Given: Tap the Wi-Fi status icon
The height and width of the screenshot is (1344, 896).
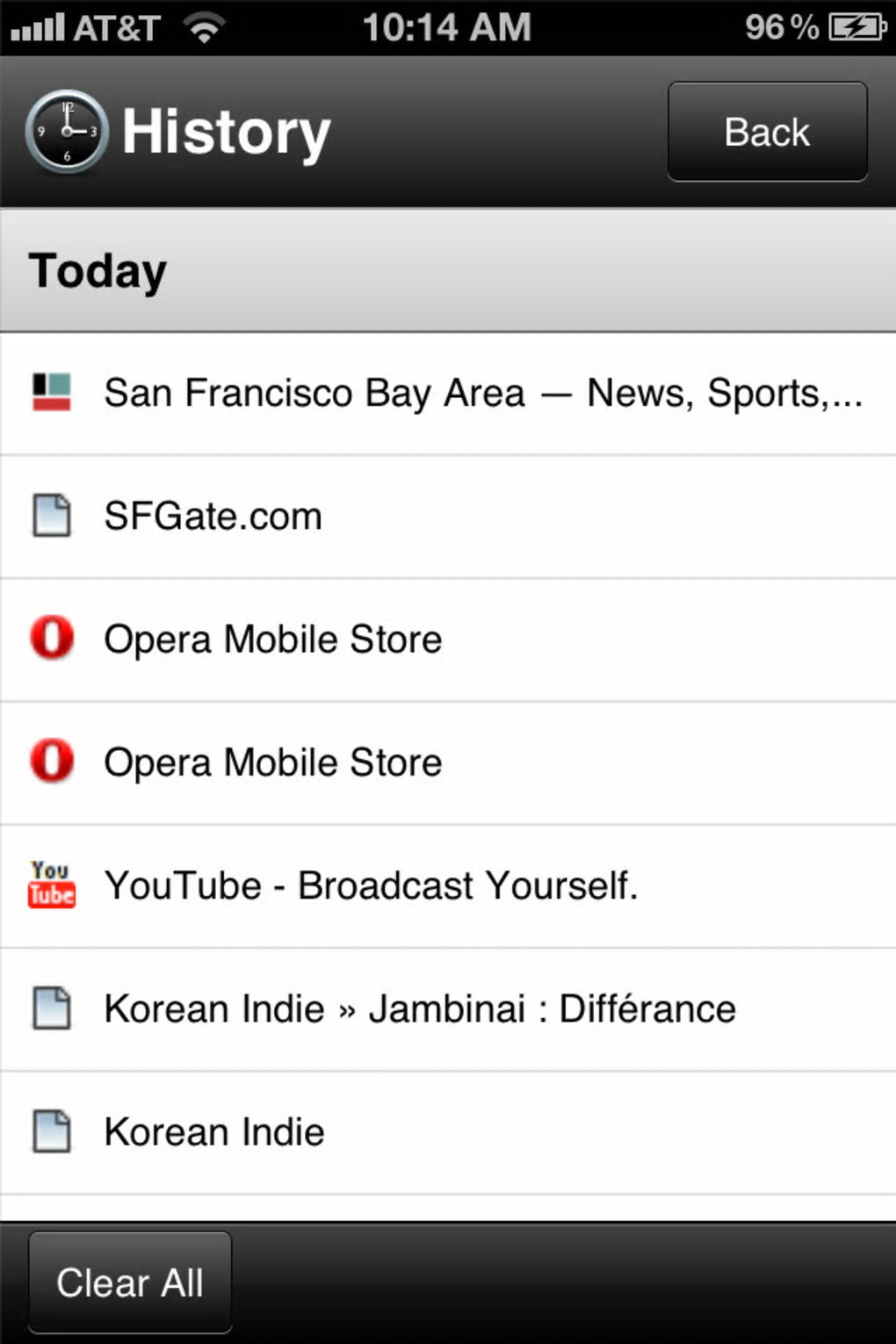Looking at the screenshot, I should pos(204,28).
